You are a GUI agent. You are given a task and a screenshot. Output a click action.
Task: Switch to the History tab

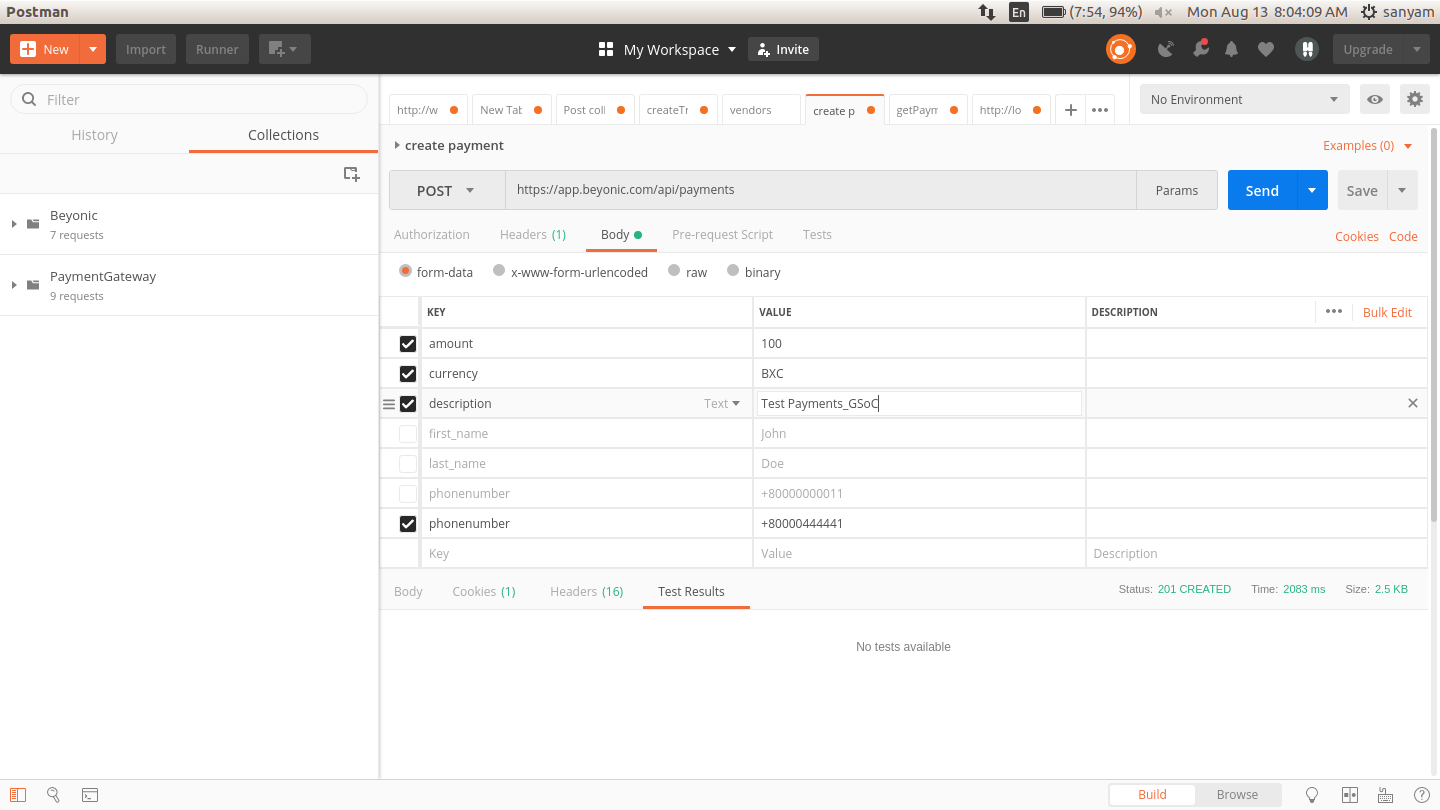[x=95, y=135]
